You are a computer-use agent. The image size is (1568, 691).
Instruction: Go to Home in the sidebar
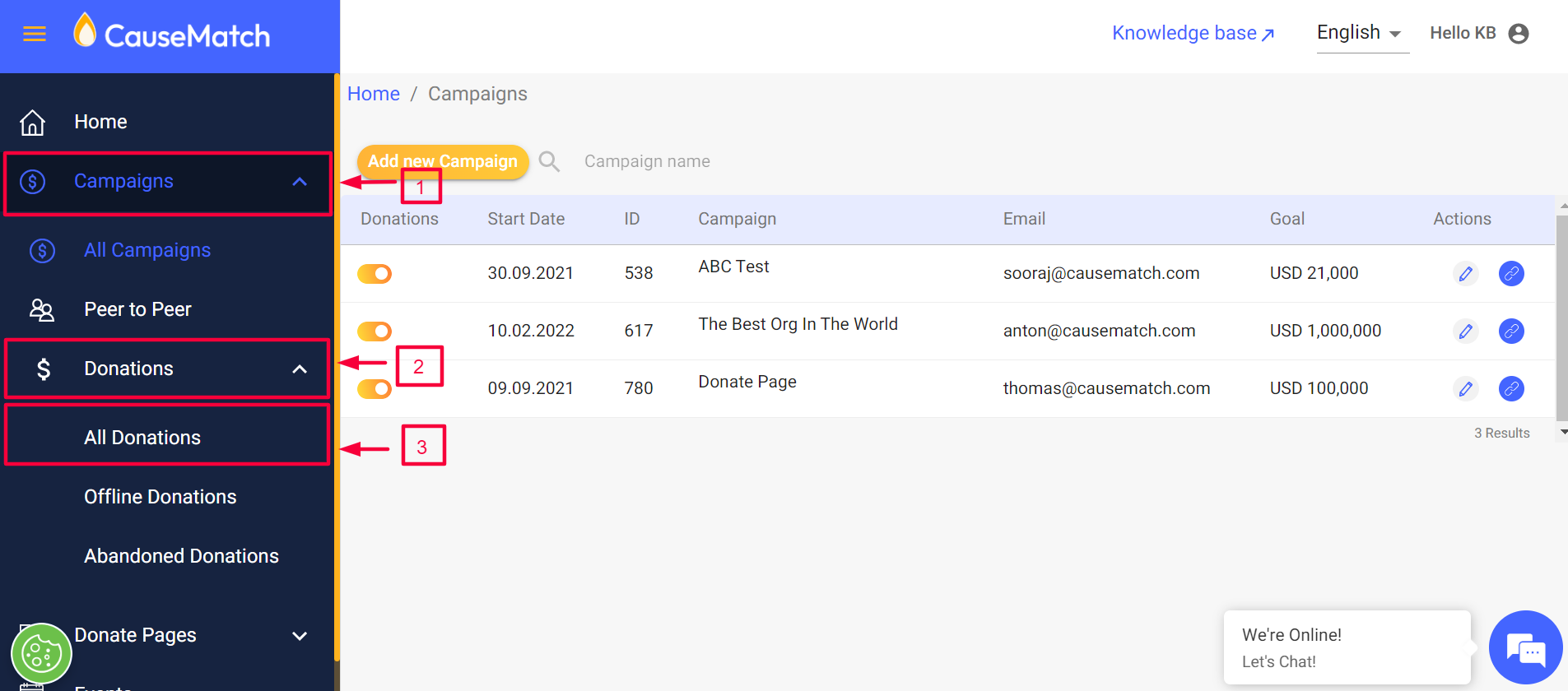tap(100, 122)
